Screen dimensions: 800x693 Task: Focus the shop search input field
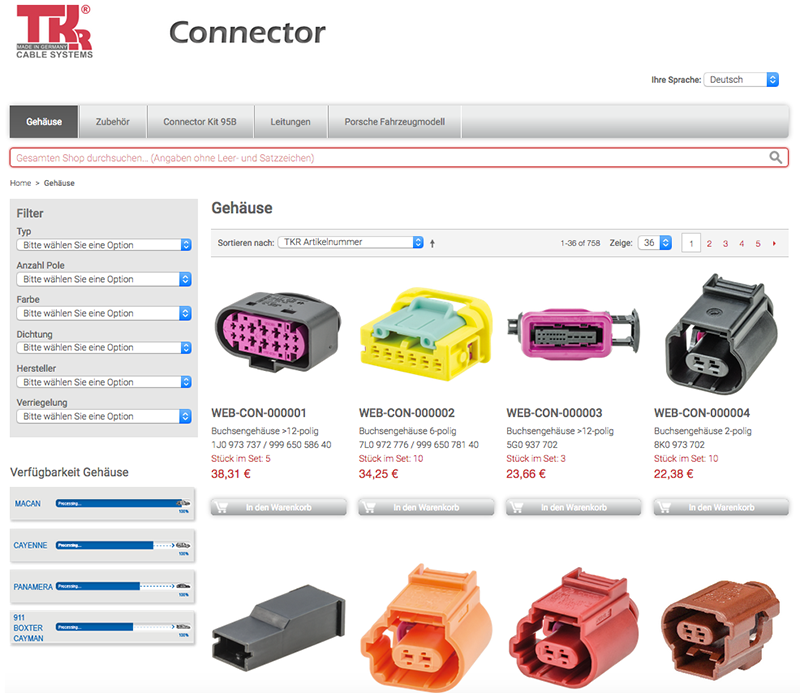(x=390, y=158)
